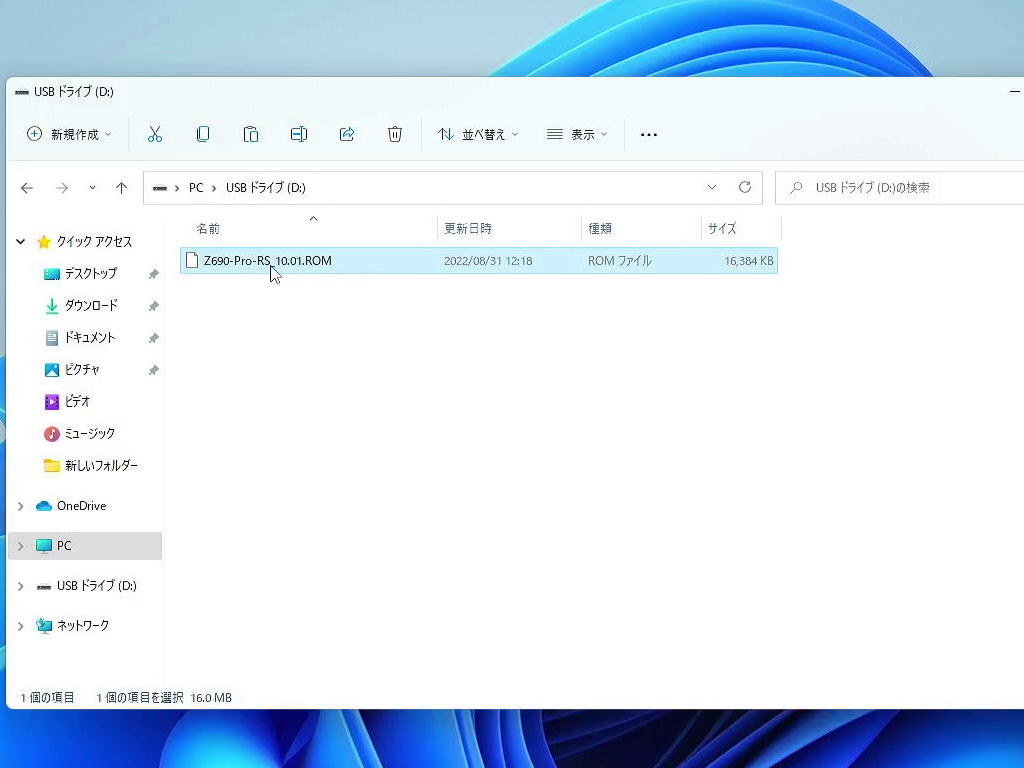
Task: Minimize the USB drive window
Action: coord(1014,92)
